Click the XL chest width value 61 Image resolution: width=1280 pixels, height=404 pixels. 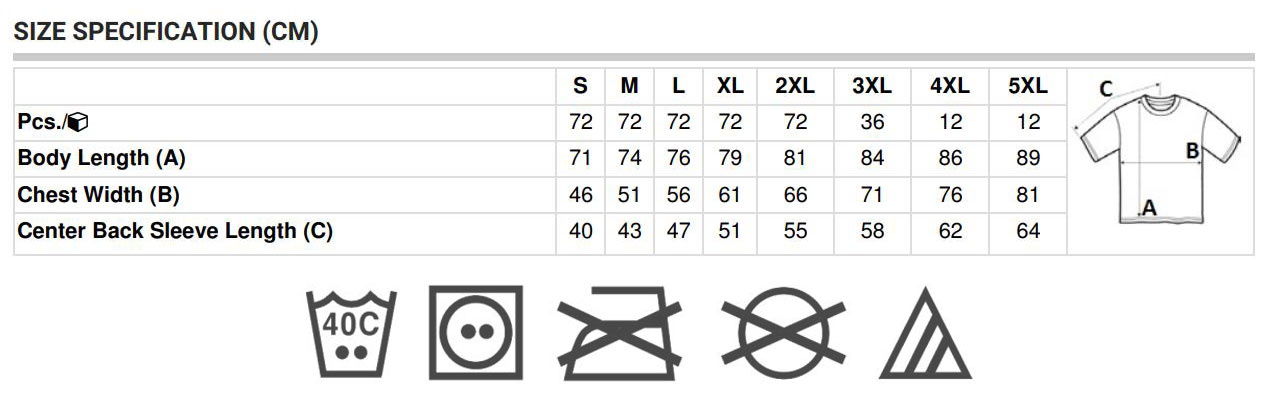(x=730, y=195)
